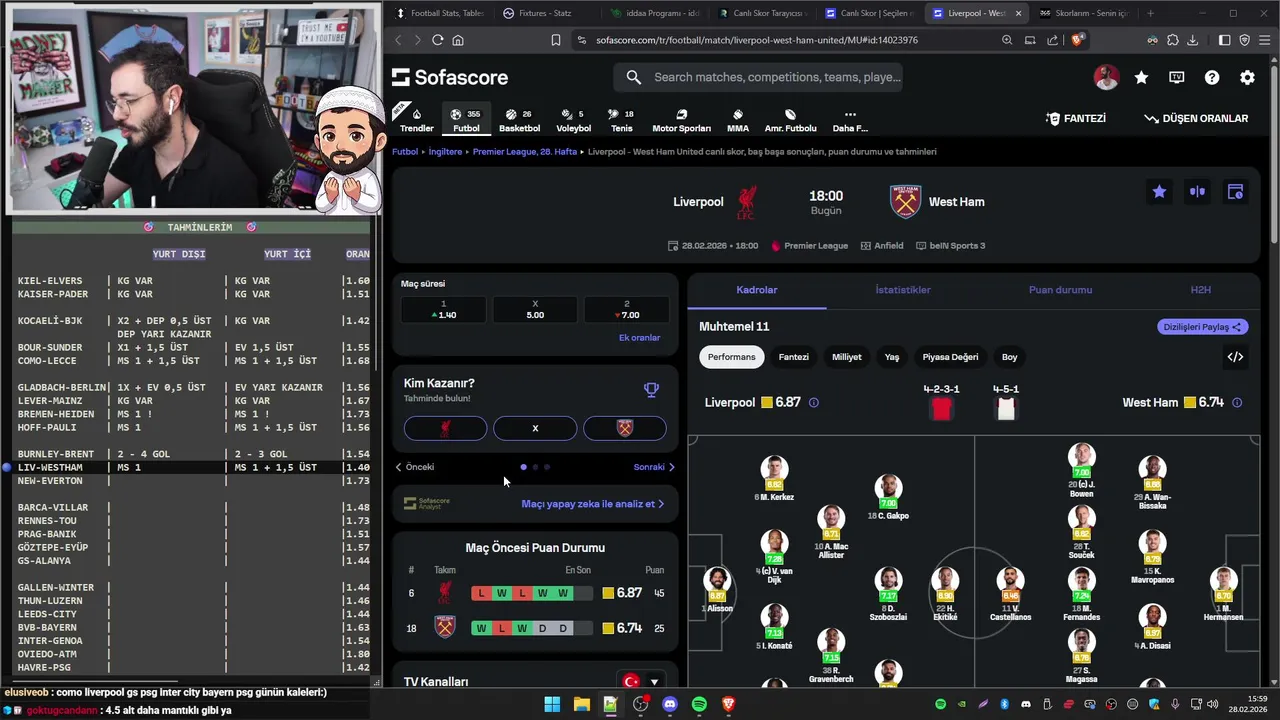
Task: Reload the browser page
Action: pos(437,40)
